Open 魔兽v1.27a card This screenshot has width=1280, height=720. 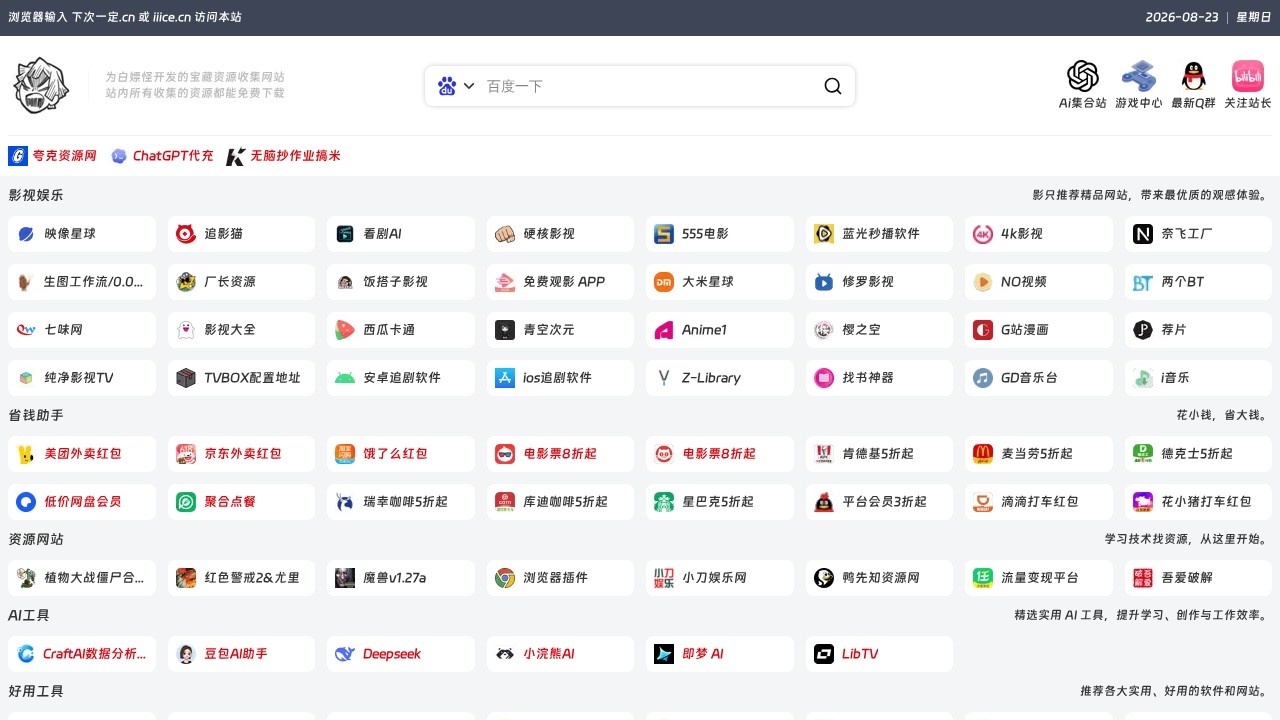(401, 578)
